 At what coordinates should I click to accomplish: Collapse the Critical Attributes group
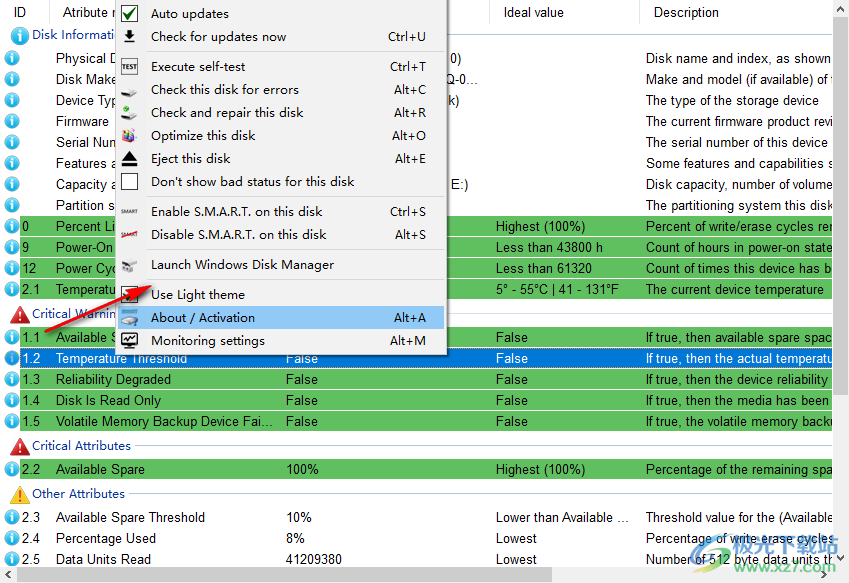pos(19,447)
